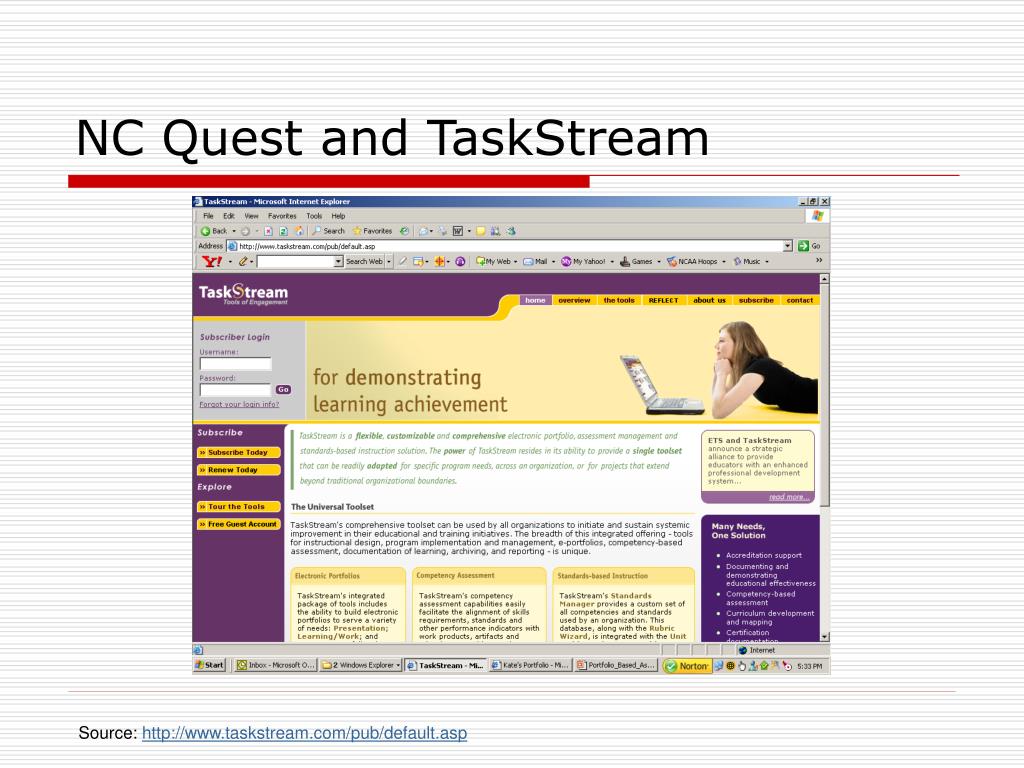Image resolution: width=1024 pixels, height=768 pixels.
Task: Click the Refresh page icon
Action: click(283, 231)
